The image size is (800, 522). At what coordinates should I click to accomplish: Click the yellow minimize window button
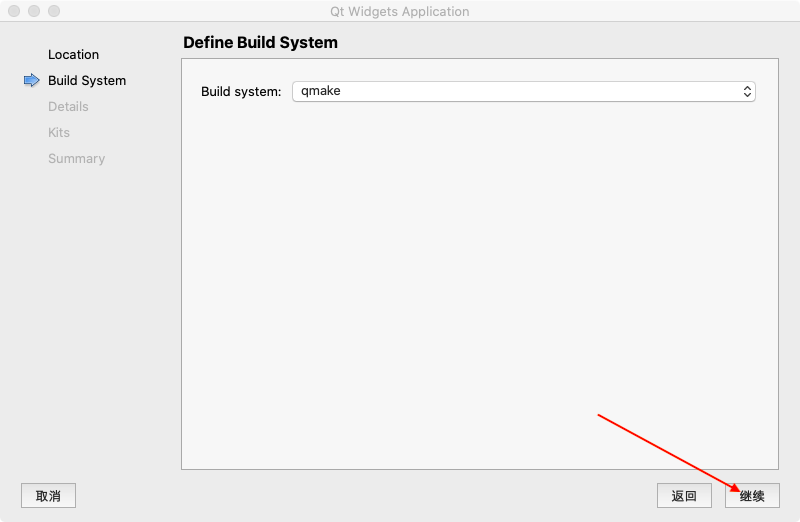point(34,11)
